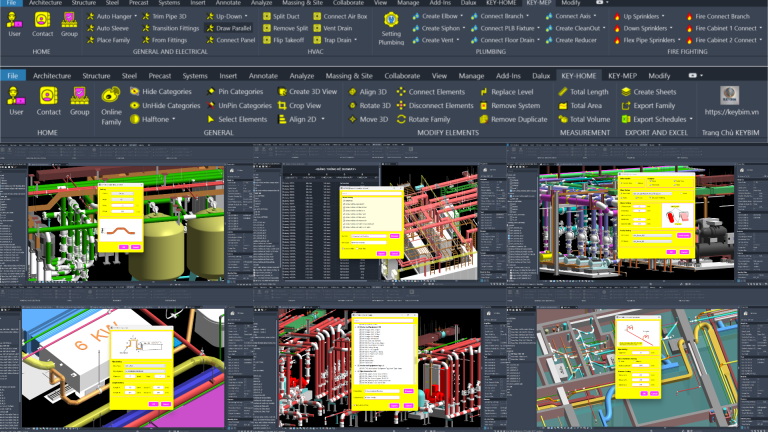Click the KEYBIM logo icon
This screenshot has height=432, width=768.
[x=729, y=95]
